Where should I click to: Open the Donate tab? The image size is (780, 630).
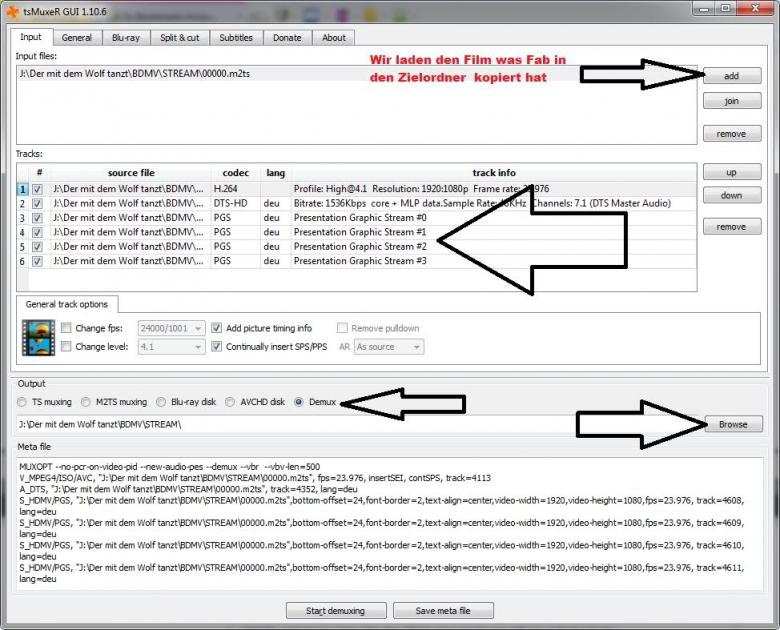click(x=287, y=38)
